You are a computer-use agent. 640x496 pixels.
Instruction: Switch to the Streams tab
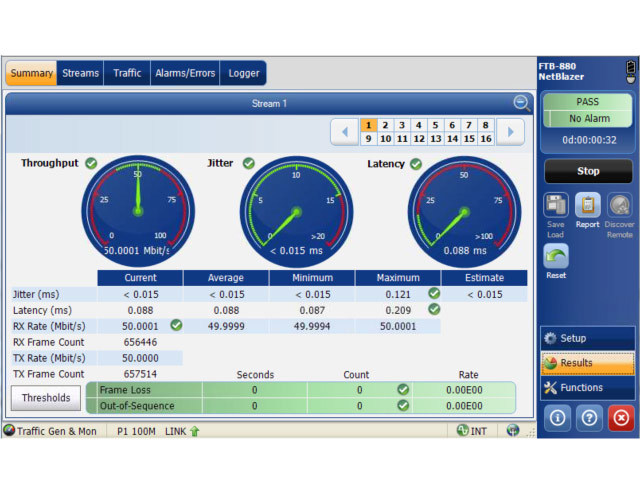point(80,73)
